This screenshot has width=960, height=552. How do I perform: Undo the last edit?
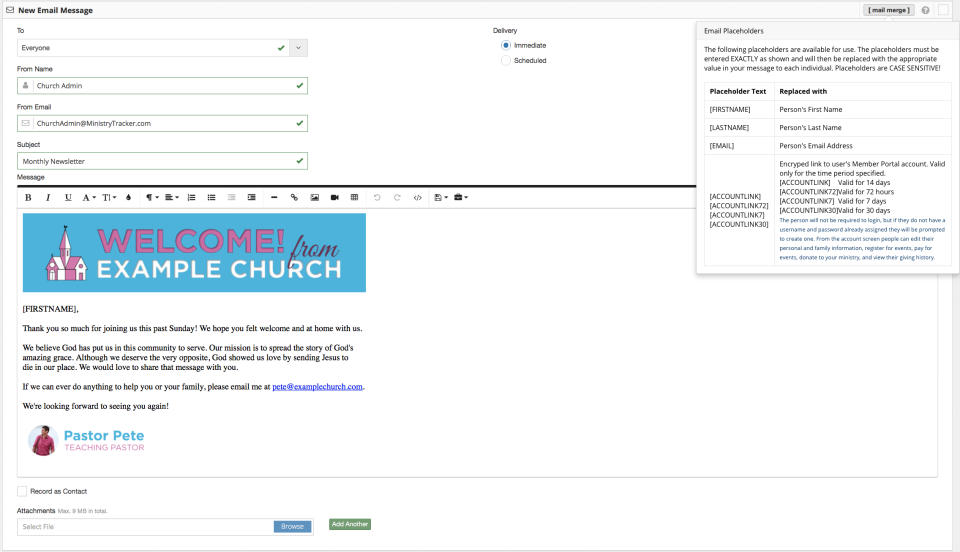(377, 198)
